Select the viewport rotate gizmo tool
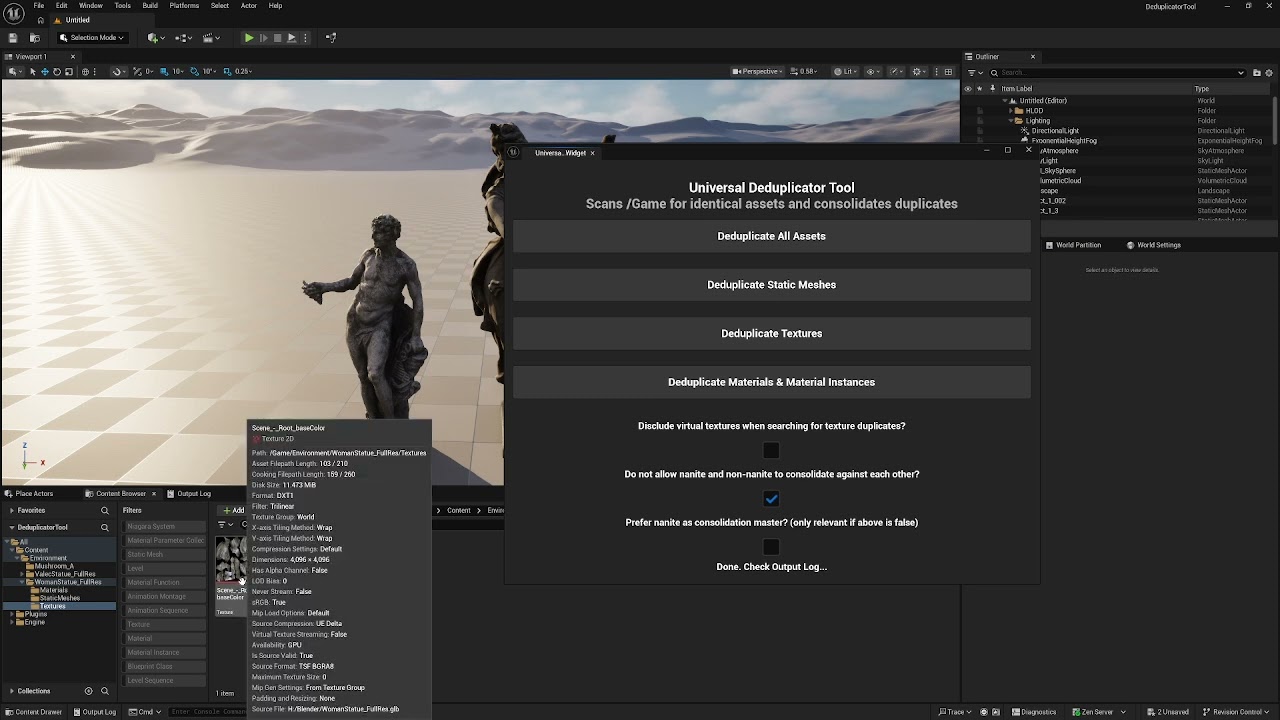The width and height of the screenshot is (1280, 720). pos(57,72)
